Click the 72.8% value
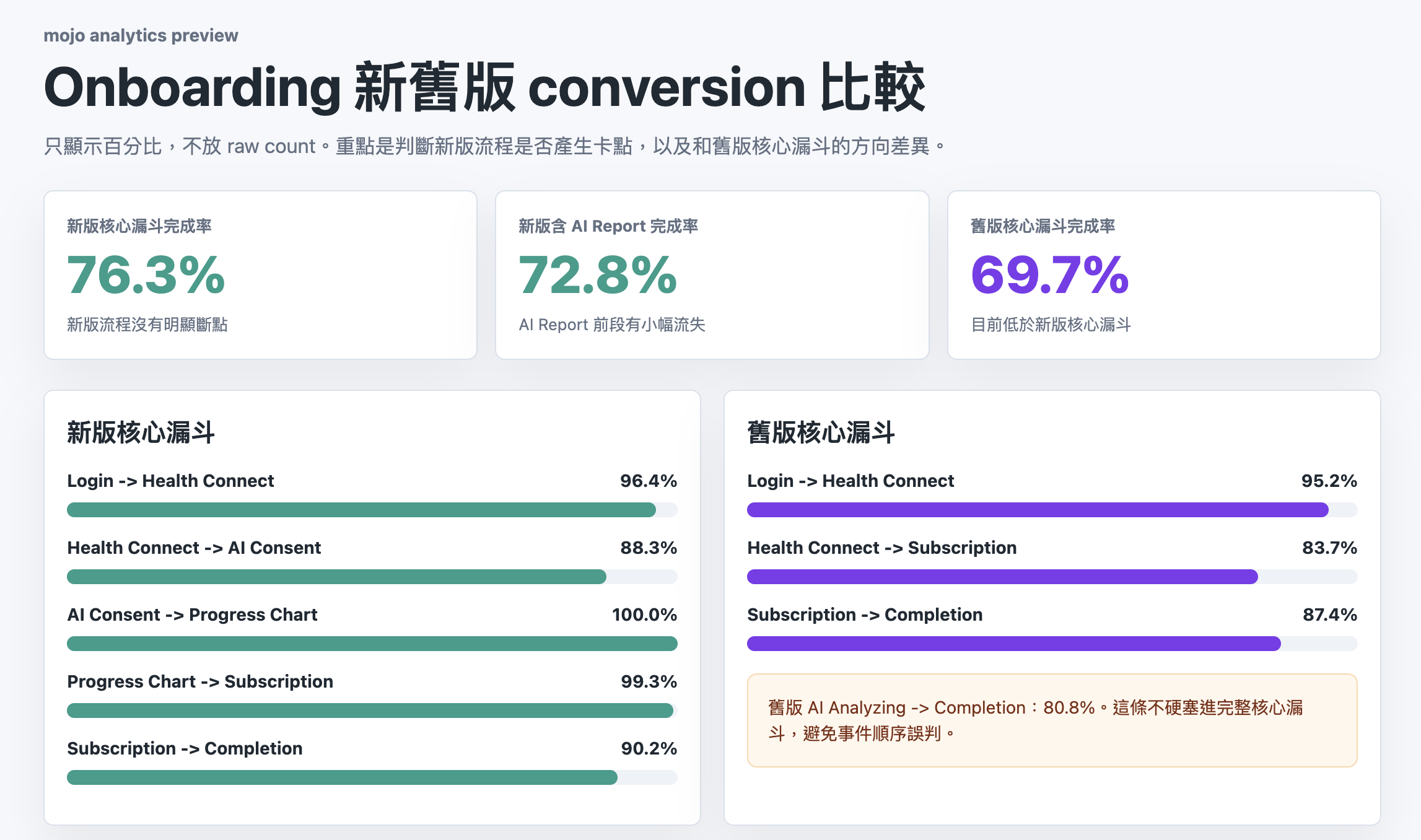This screenshot has width=1421, height=840. (598, 275)
